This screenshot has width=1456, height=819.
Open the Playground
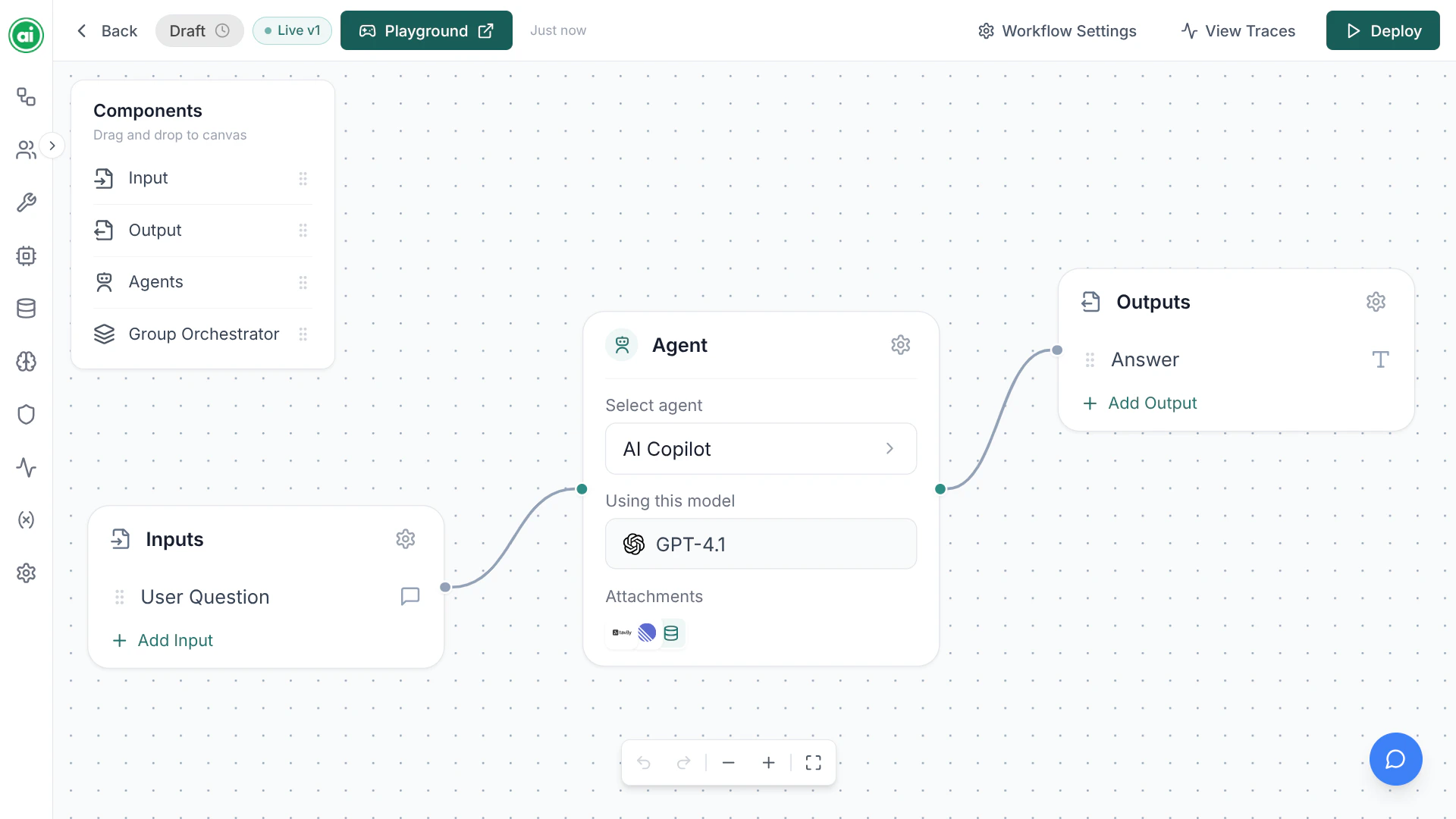[x=426, y=30]
